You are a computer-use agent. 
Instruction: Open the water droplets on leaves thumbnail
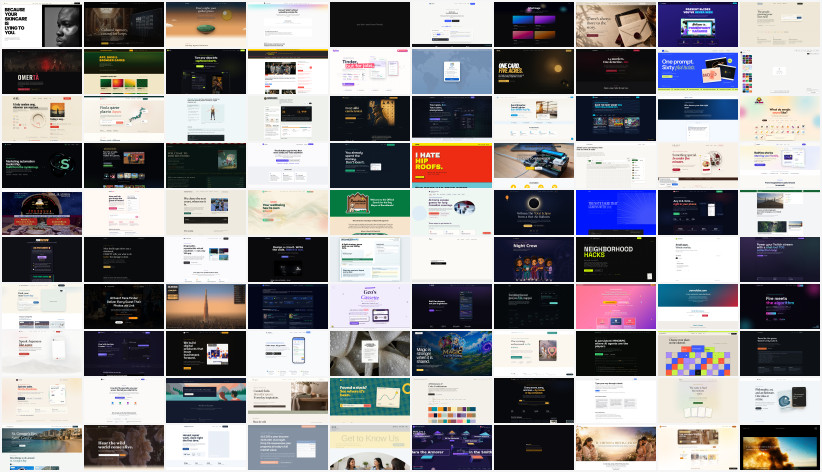point(370,353)
